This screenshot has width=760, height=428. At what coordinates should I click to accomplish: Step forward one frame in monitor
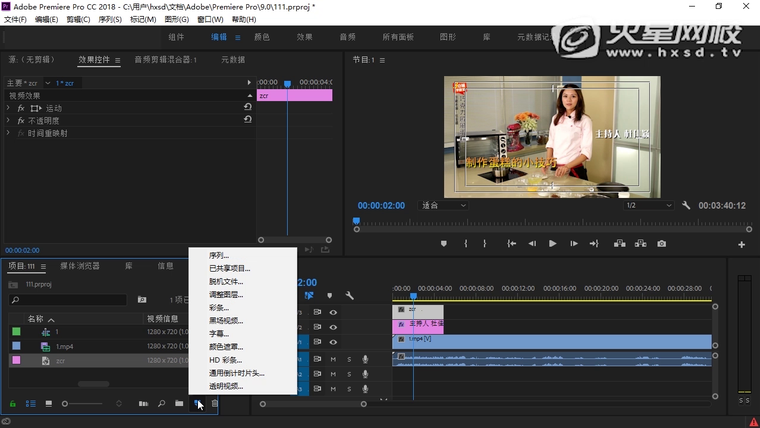pos(573,243)
